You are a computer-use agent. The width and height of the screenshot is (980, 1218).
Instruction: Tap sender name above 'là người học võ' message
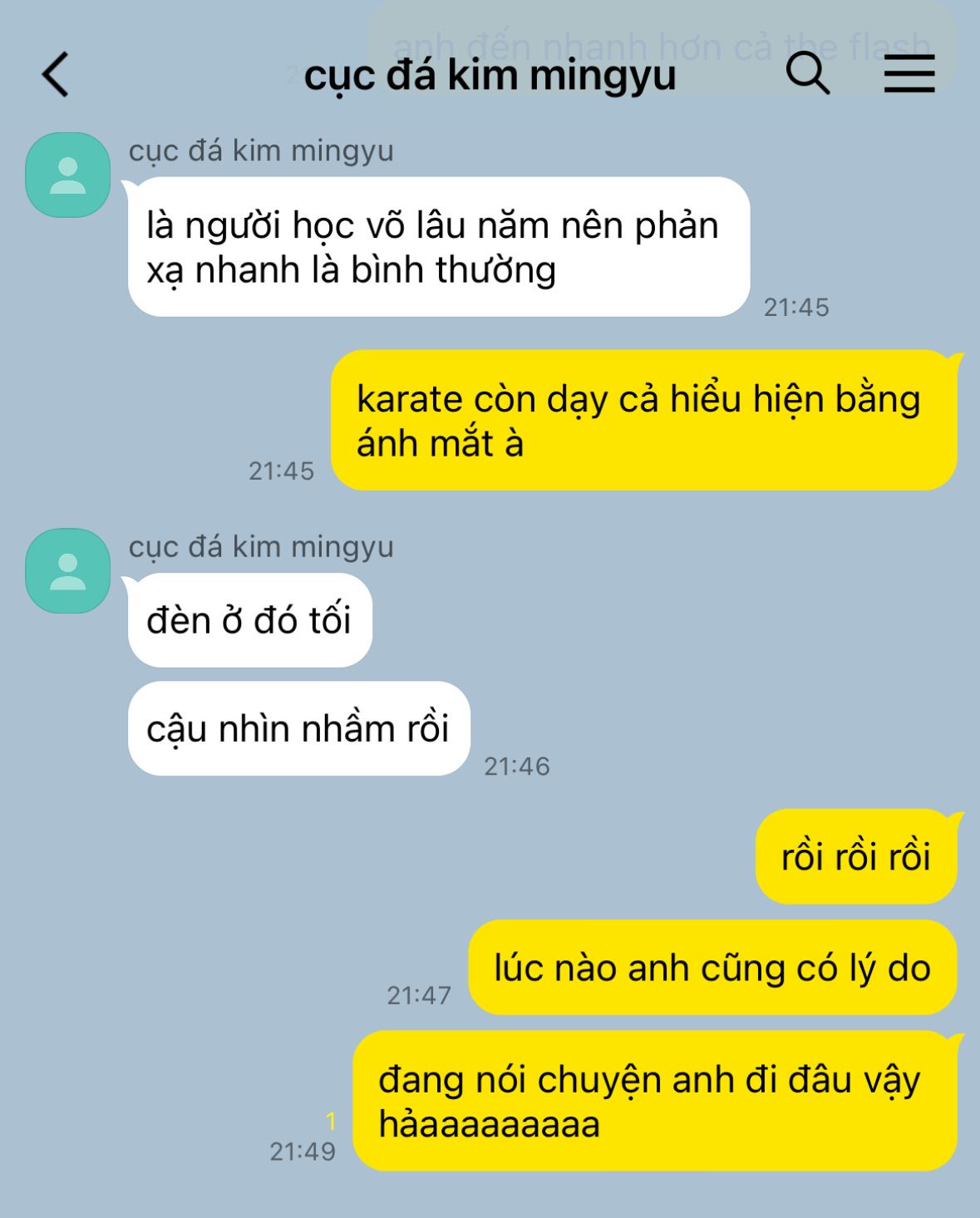coord(261,151)
